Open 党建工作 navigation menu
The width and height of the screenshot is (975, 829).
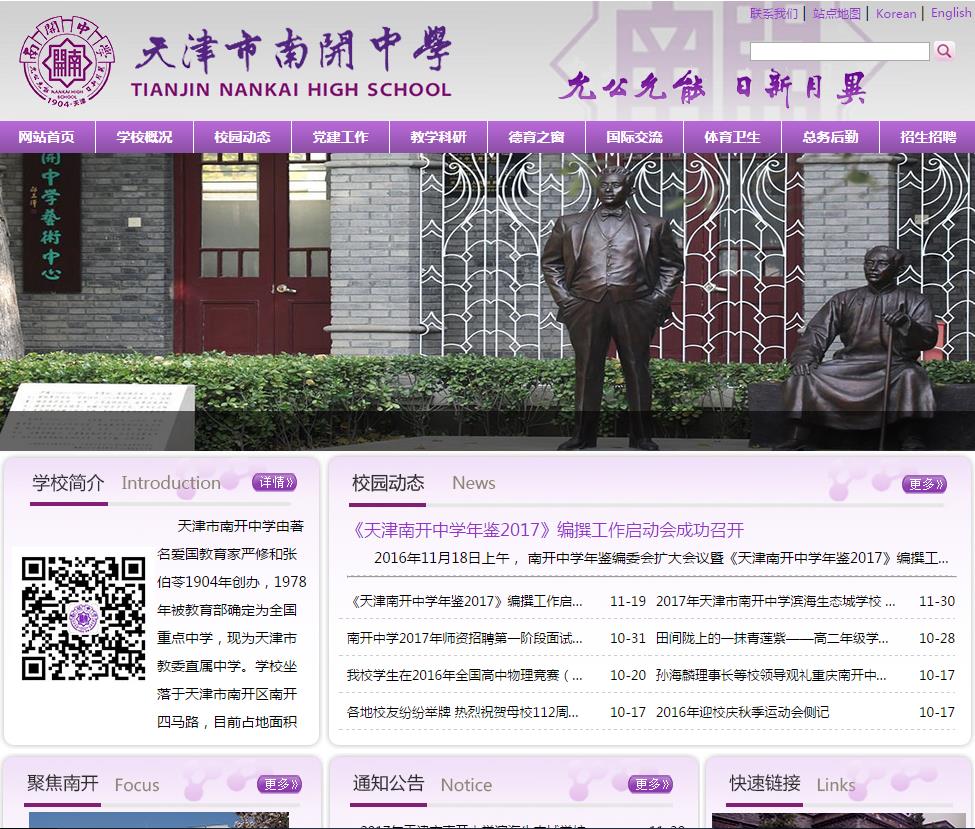point(340,137)
